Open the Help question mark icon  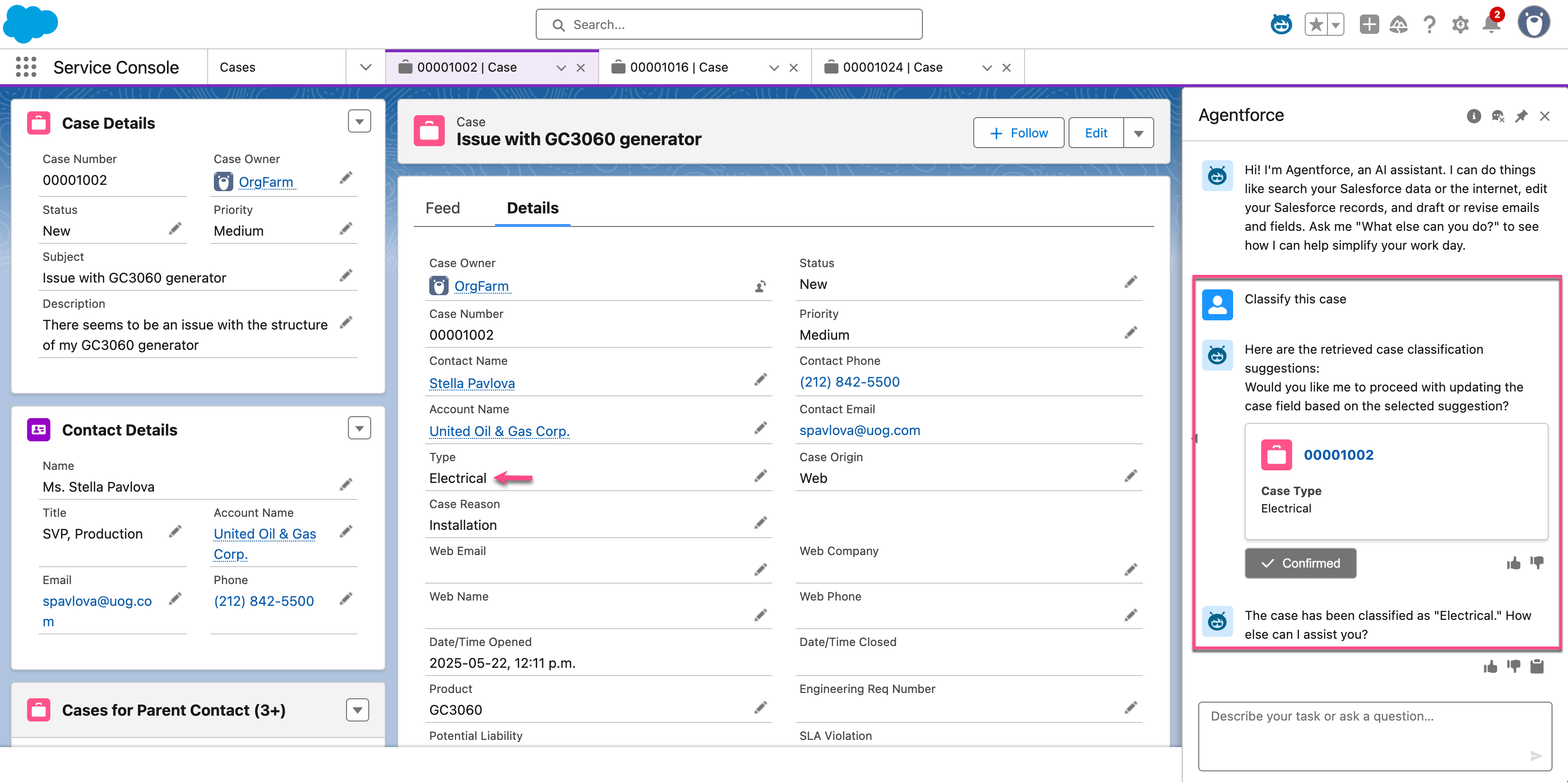pyautogui.click(x=1429, y=24)
